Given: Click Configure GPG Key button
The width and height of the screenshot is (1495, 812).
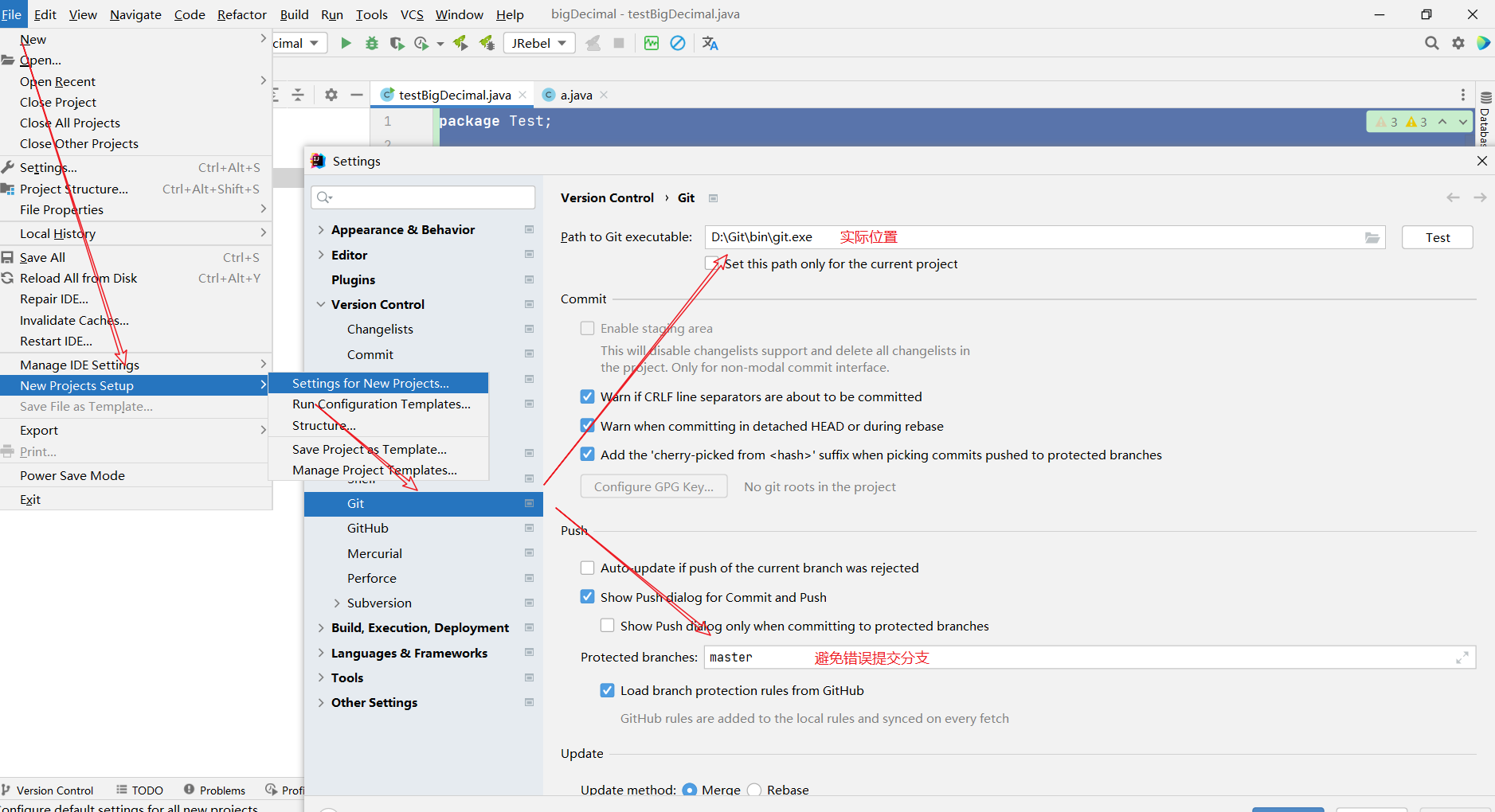Looking at the screenshot, I should [654, 486].
